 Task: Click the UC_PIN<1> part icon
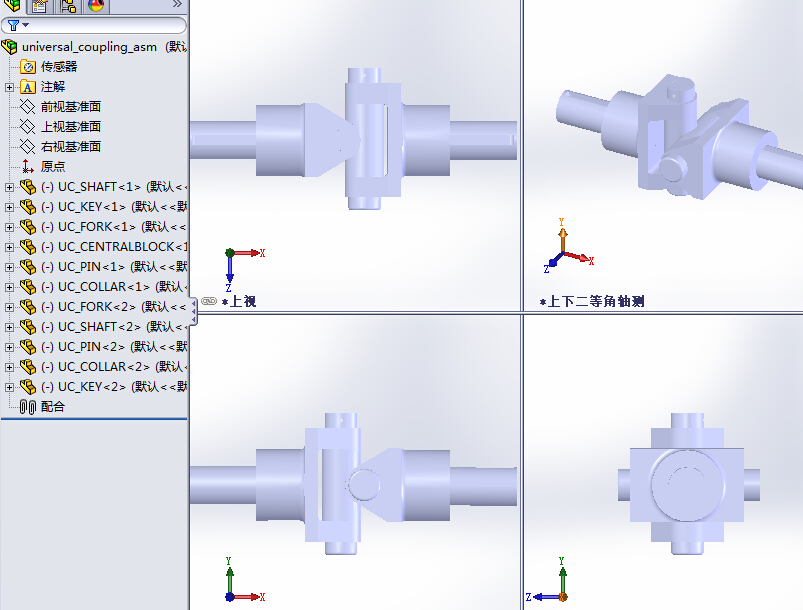pos(28,266)
